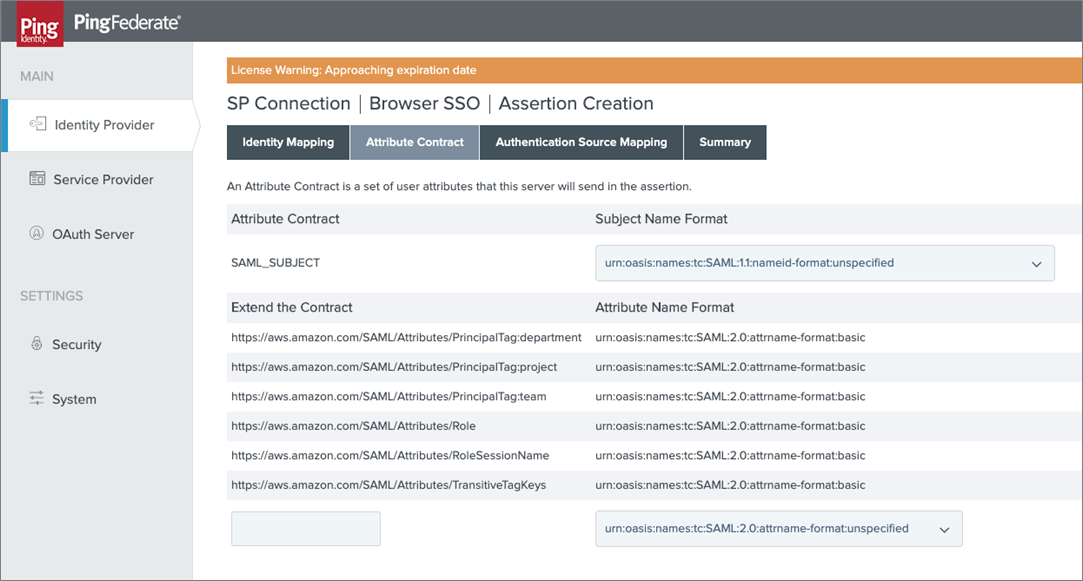Select OAuth Server in the sidebar
The width and height of the screenshot is (1083, 581).
point(94,234)
